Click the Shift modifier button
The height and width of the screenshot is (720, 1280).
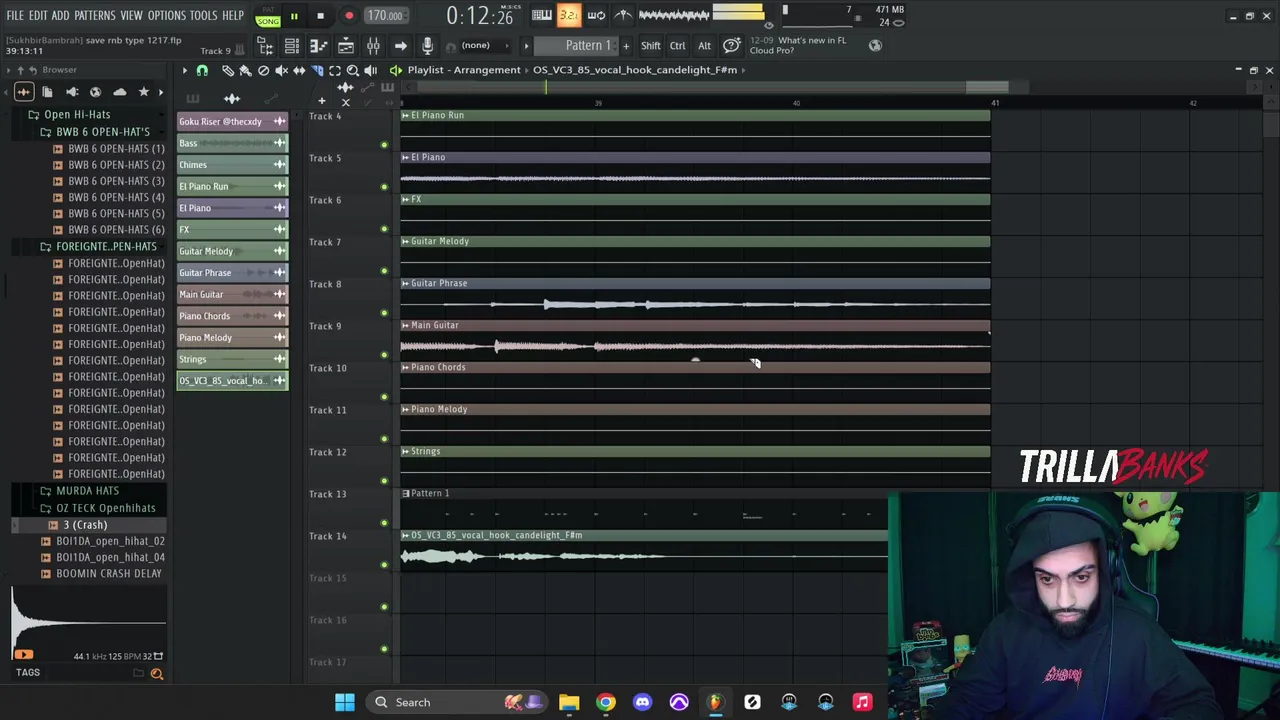pyautogui.click(x=650, y=45)
